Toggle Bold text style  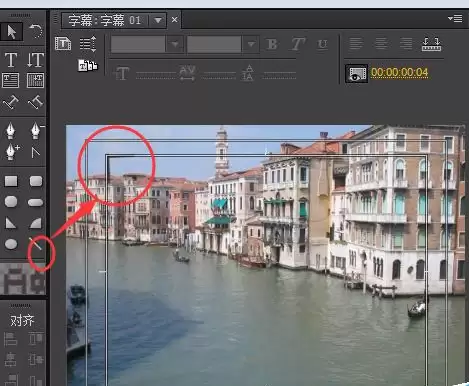pyautogui.click(x=272, y=44)
